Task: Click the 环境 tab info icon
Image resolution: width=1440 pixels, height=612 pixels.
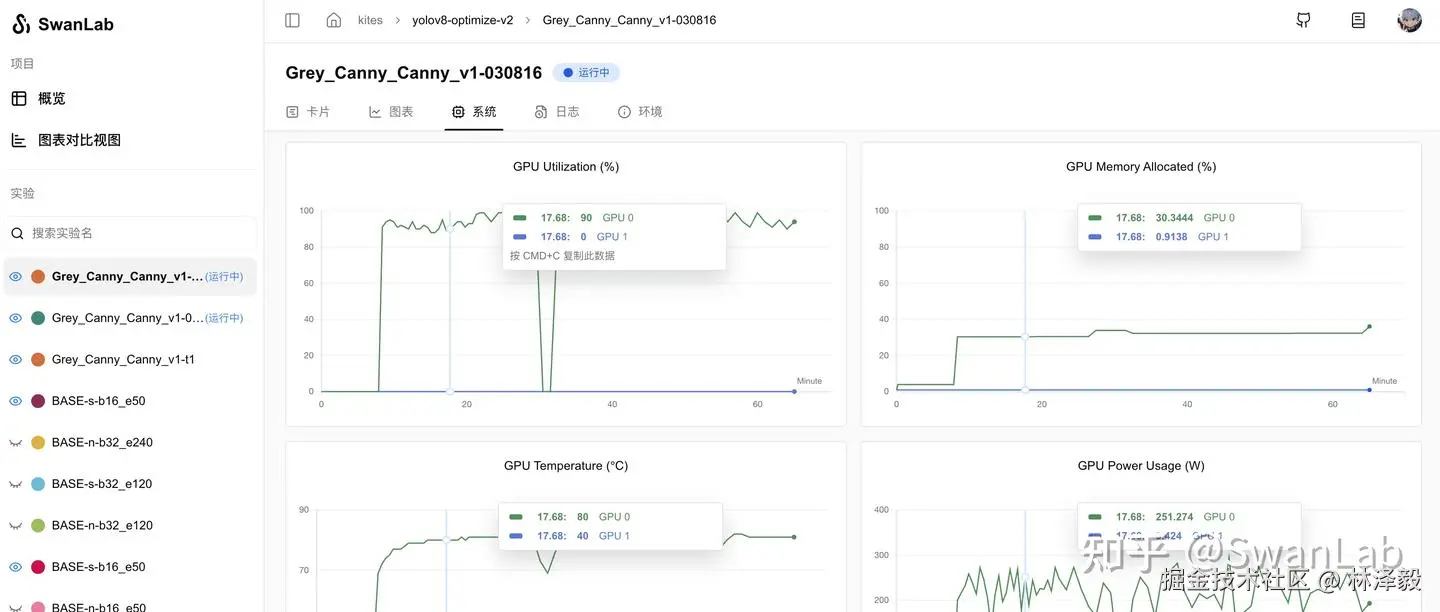Action: (x=625, y=112)
